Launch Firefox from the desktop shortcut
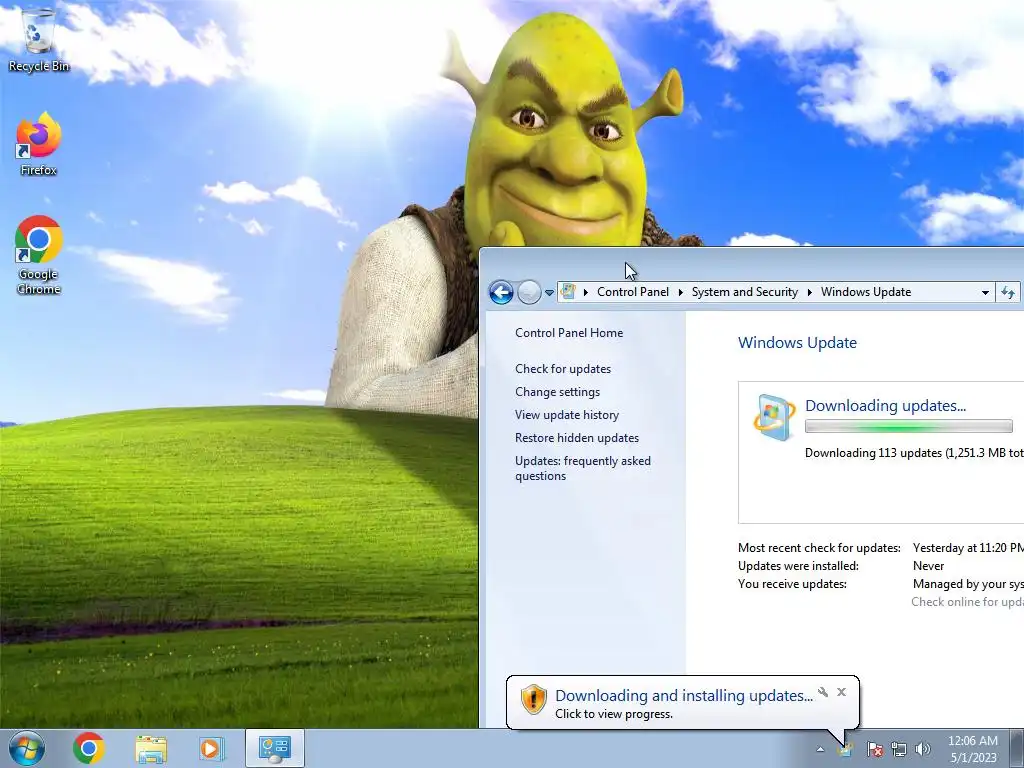The width and height of the screenshot is (1024, 768). point(39,144)
